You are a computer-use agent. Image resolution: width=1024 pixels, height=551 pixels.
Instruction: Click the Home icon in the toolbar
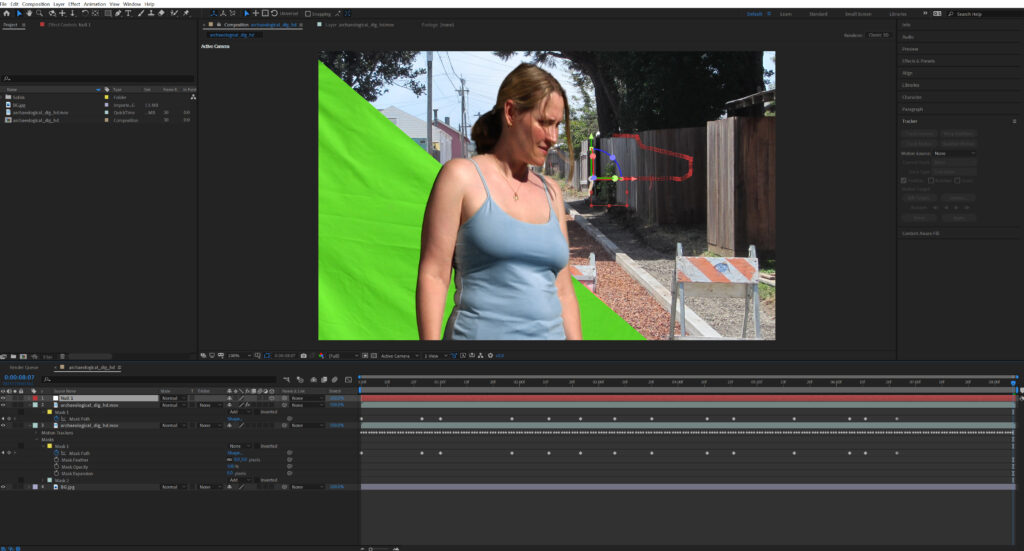tap(6, 14)
